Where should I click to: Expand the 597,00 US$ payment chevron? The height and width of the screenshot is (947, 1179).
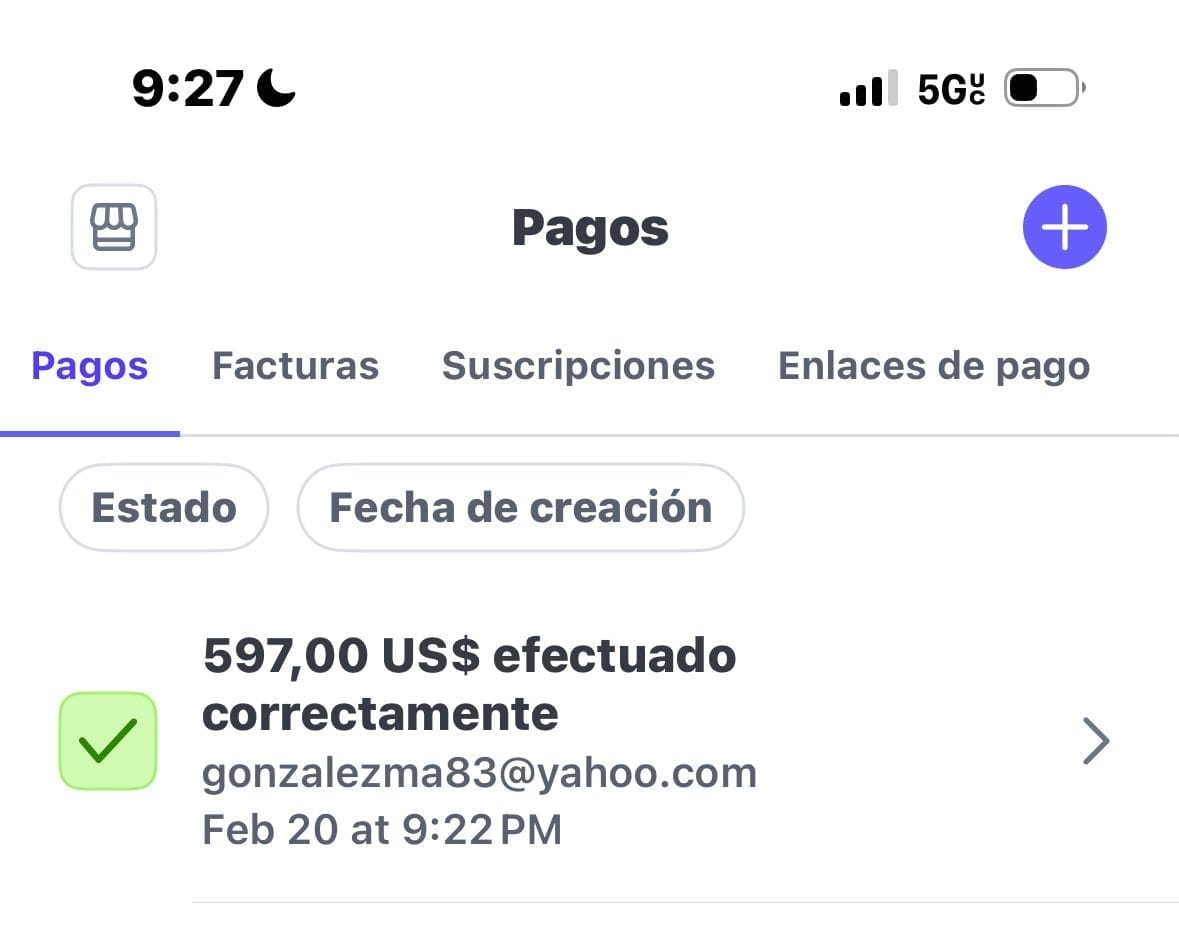1096,741
